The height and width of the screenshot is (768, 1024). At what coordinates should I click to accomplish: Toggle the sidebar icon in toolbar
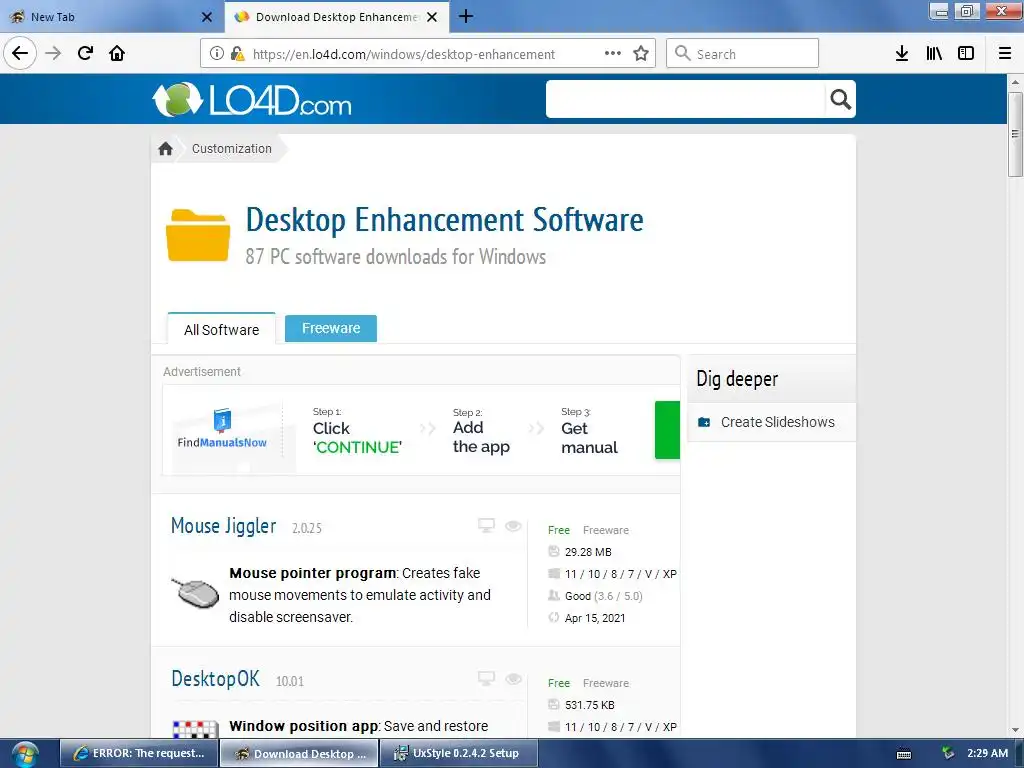click(x=966, y=53)
